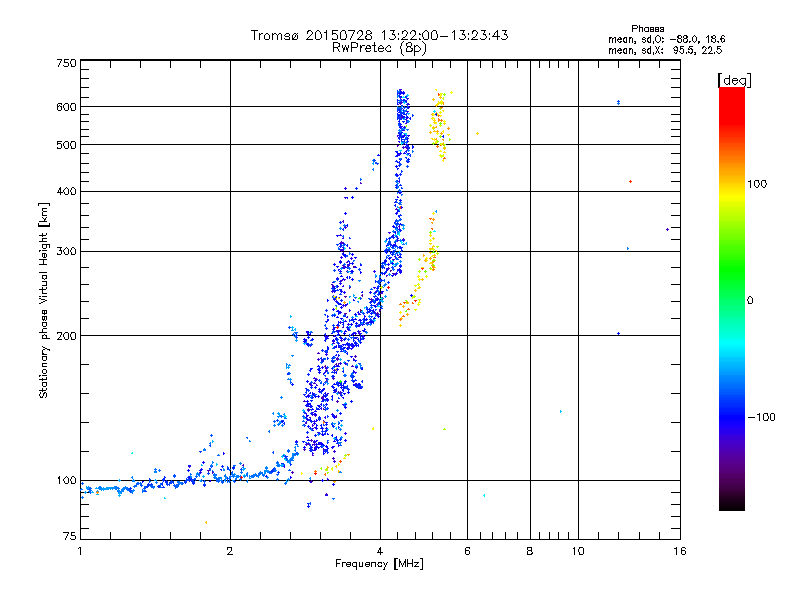Click x-axis tick label '8'
The height and width of the screenshot is (600, 800).
(530, 551)
